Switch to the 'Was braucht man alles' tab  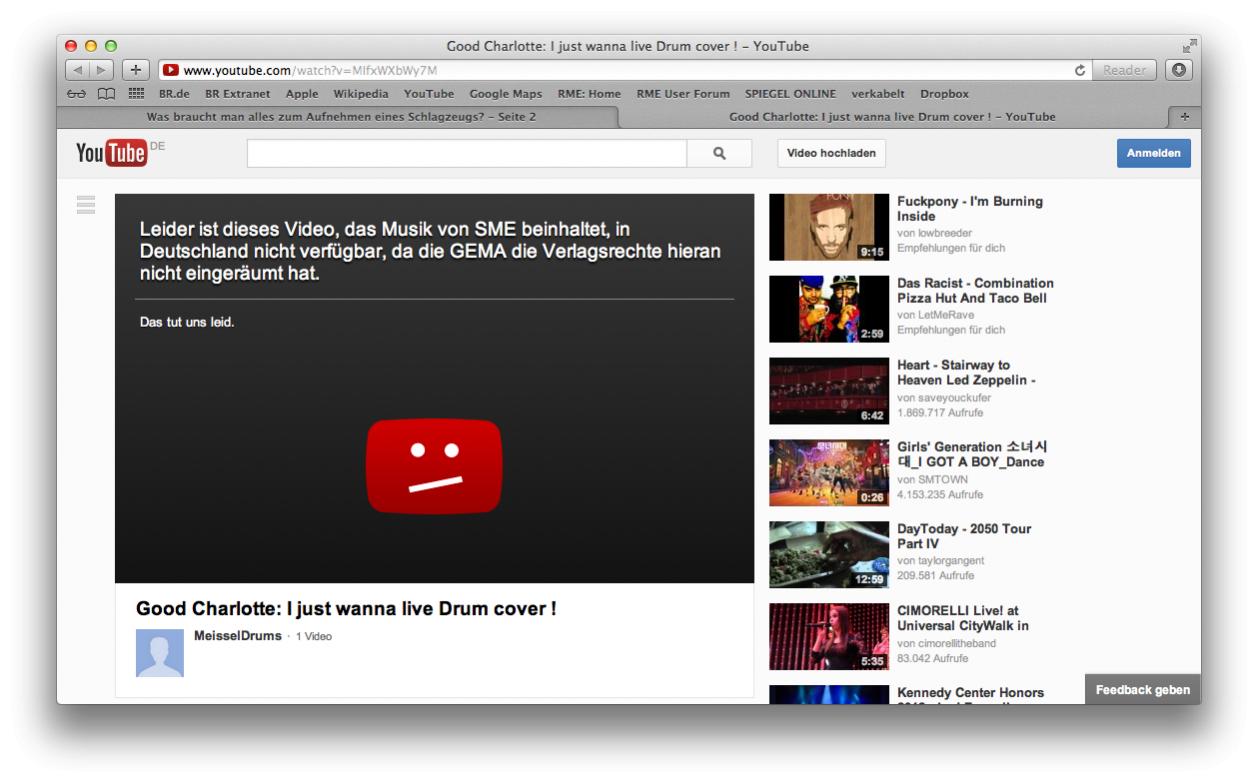coord(340,117)
